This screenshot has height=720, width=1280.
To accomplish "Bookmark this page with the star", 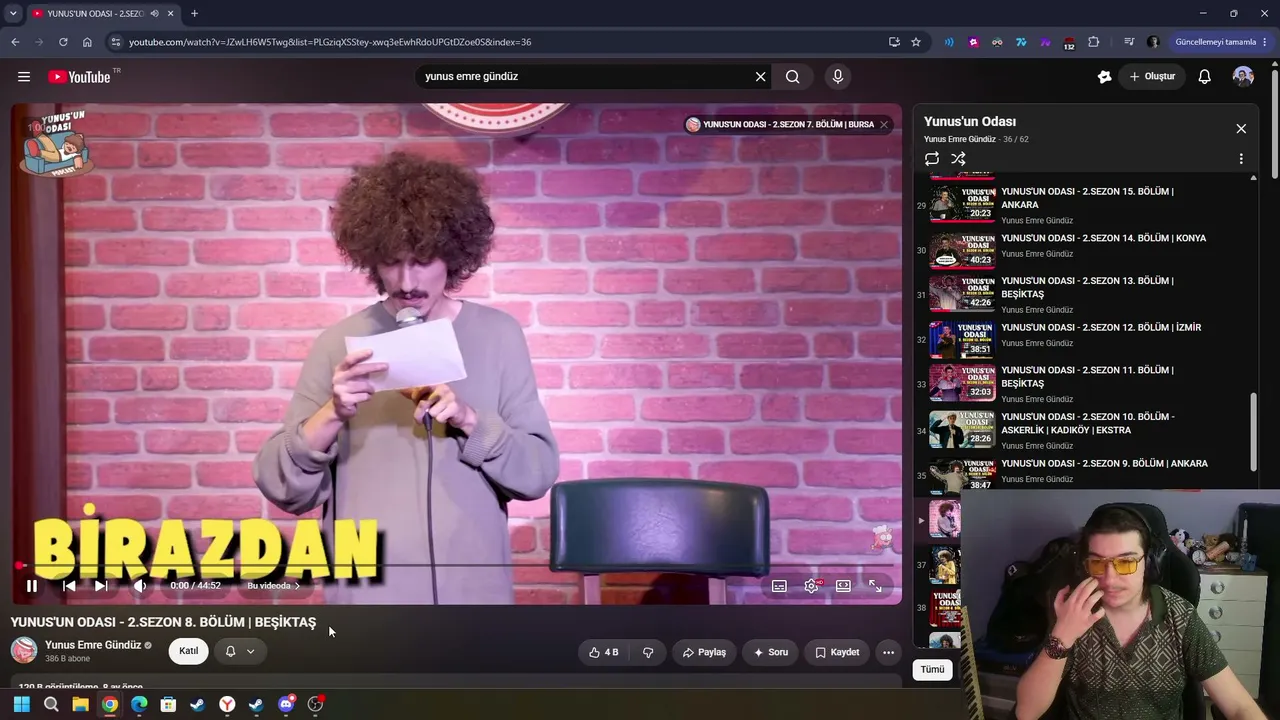I will pyautogui.click(x=916, y=42).
